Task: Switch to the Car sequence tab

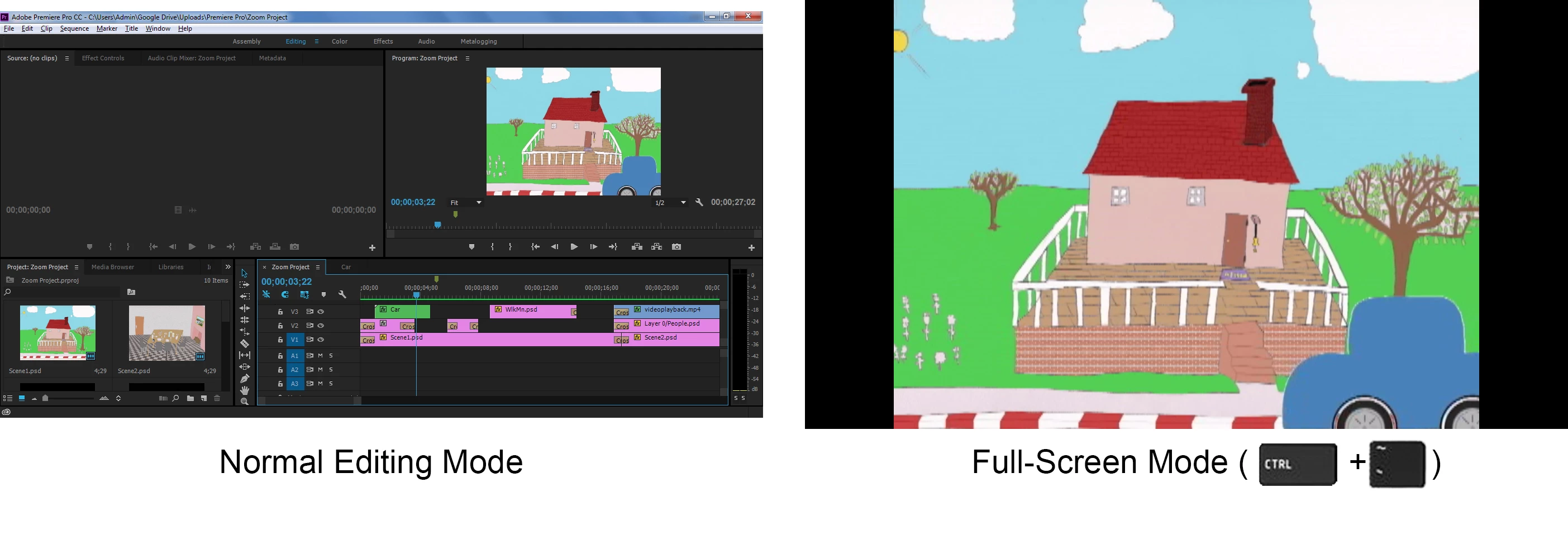Action: tap(346, 267)
